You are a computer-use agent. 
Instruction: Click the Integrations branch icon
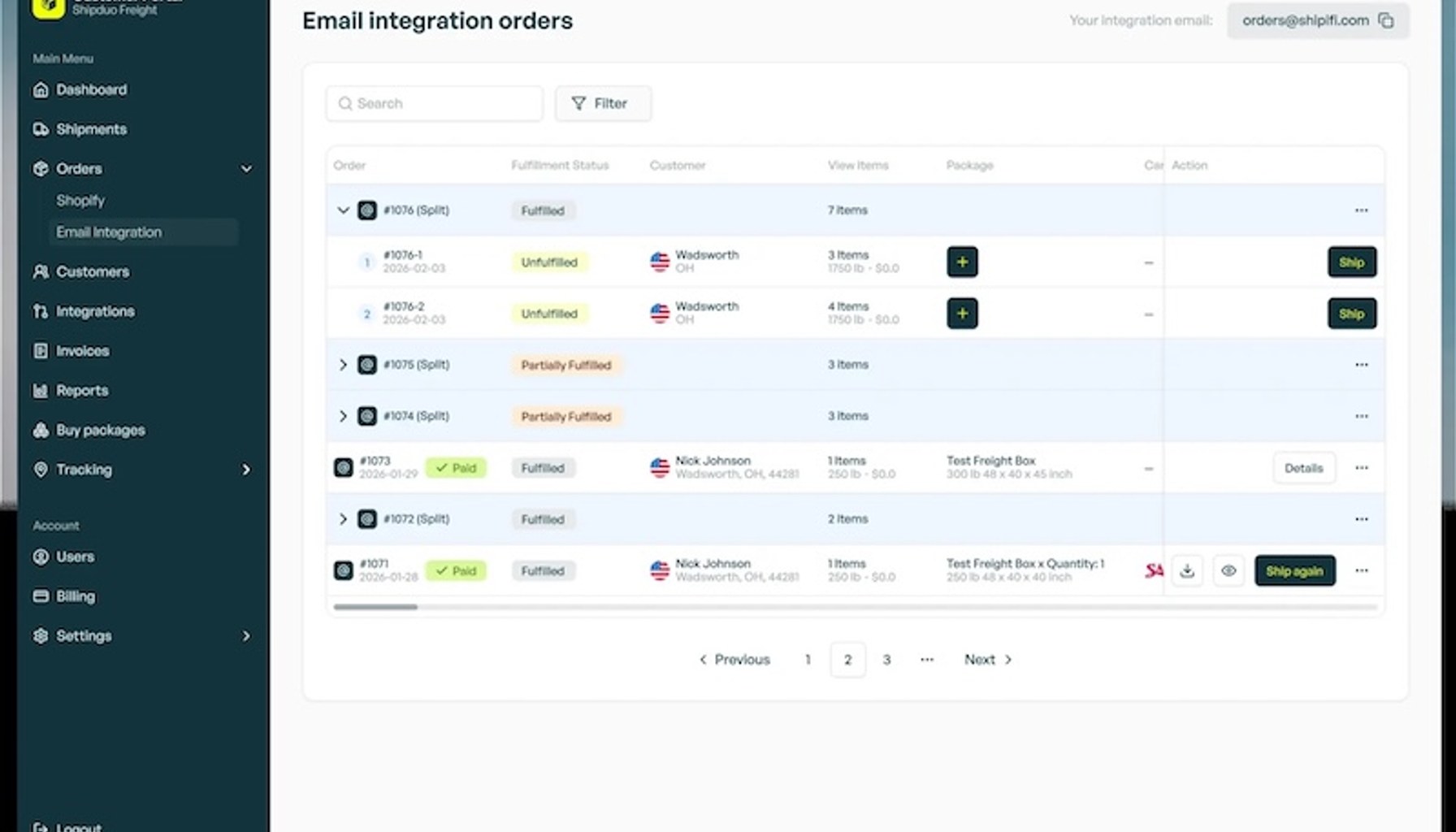(41, 311)
